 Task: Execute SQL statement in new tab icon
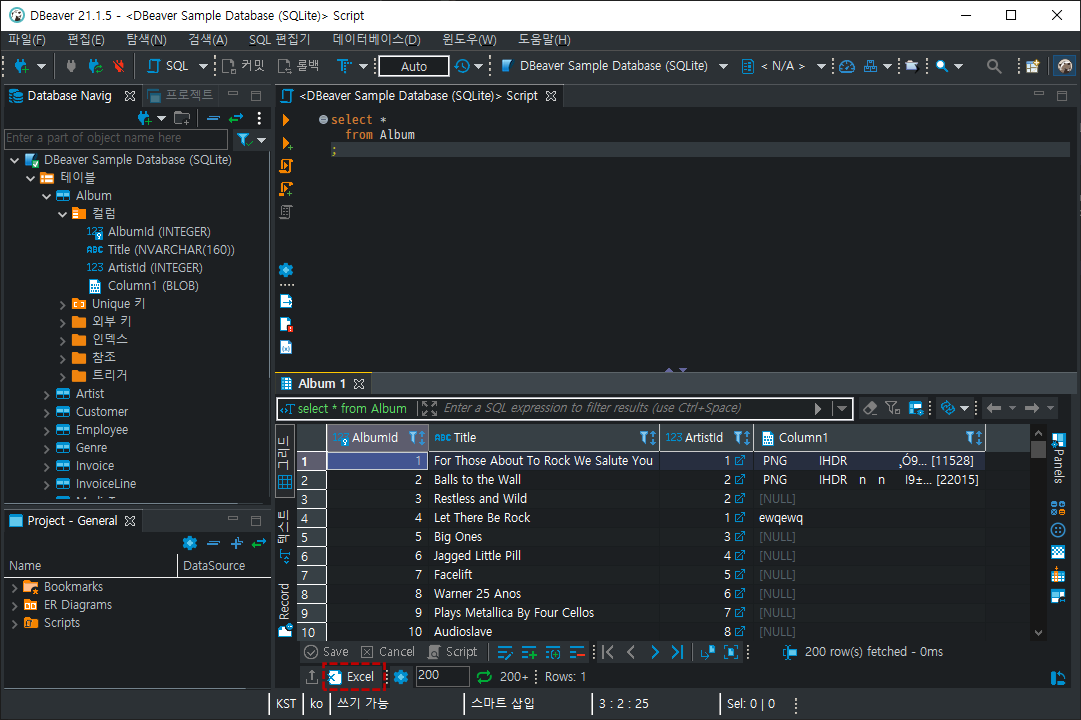(287, 143)
